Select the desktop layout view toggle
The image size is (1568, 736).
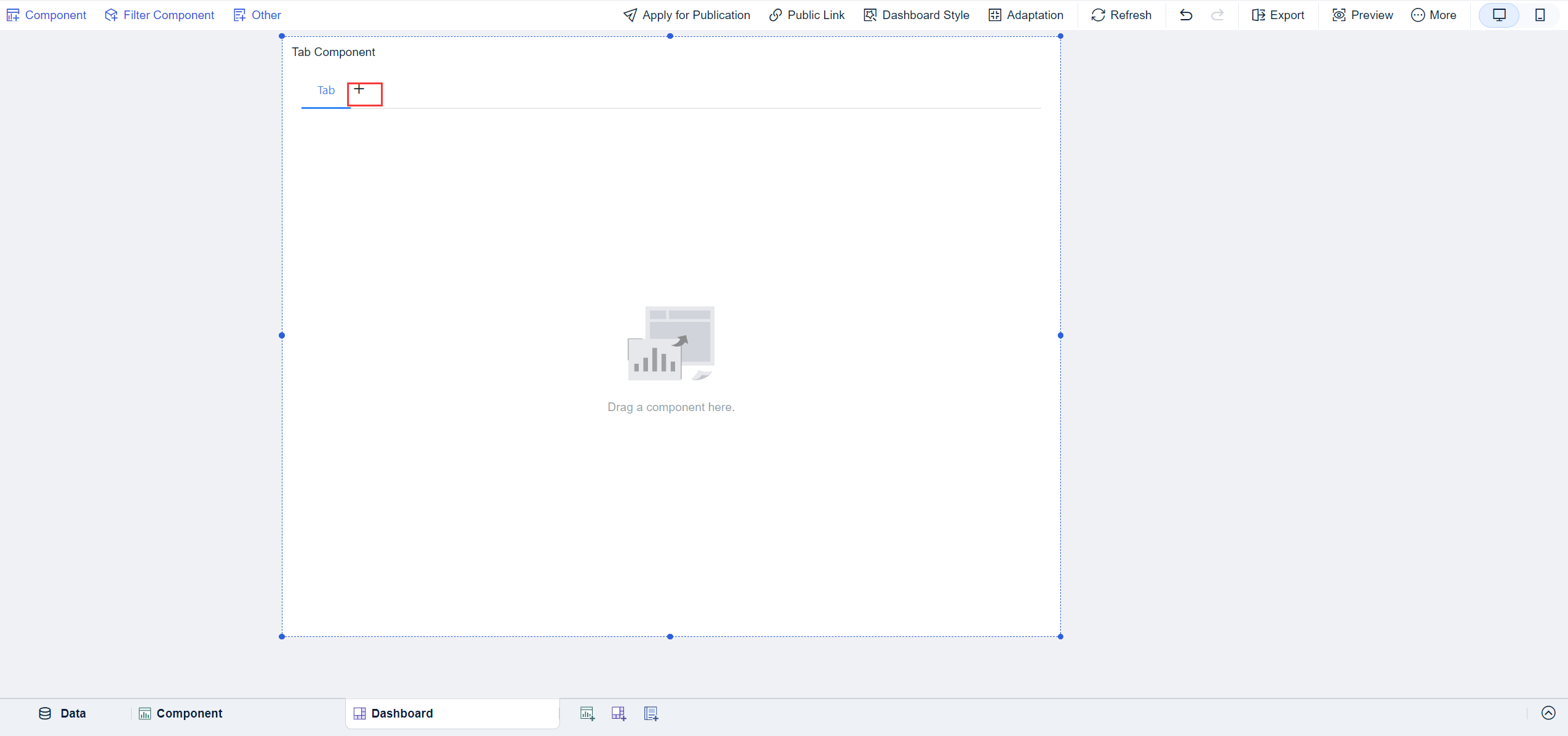[x=1499, y=15]
